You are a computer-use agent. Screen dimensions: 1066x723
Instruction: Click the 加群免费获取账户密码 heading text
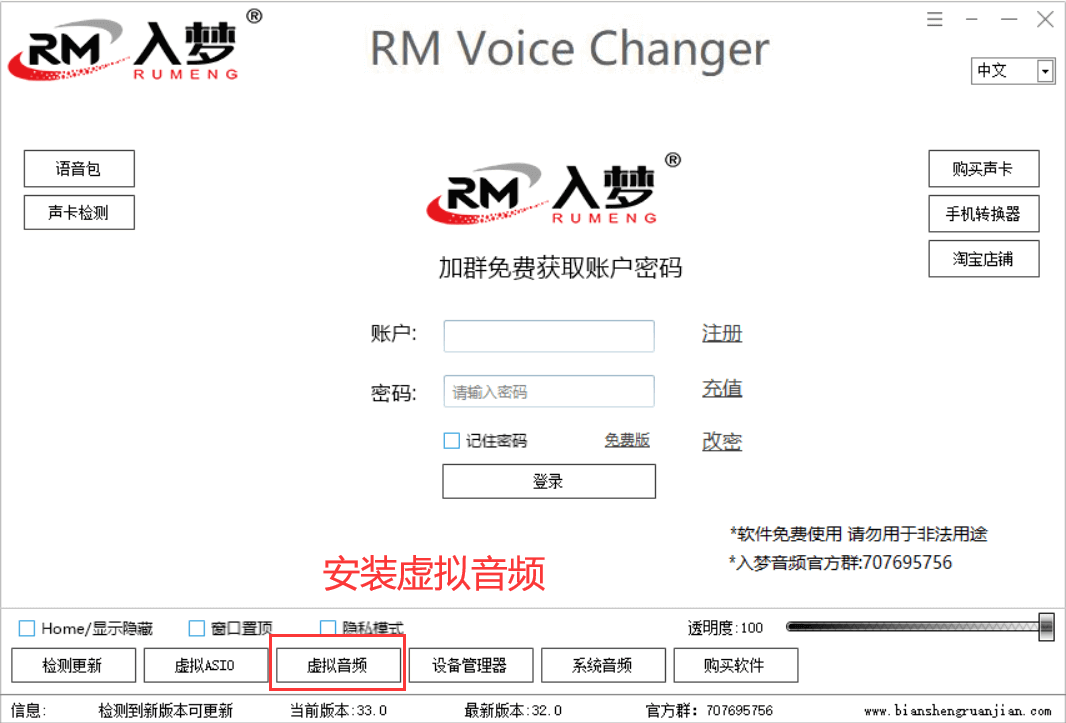pyautogui.click(x=560, y=267)
